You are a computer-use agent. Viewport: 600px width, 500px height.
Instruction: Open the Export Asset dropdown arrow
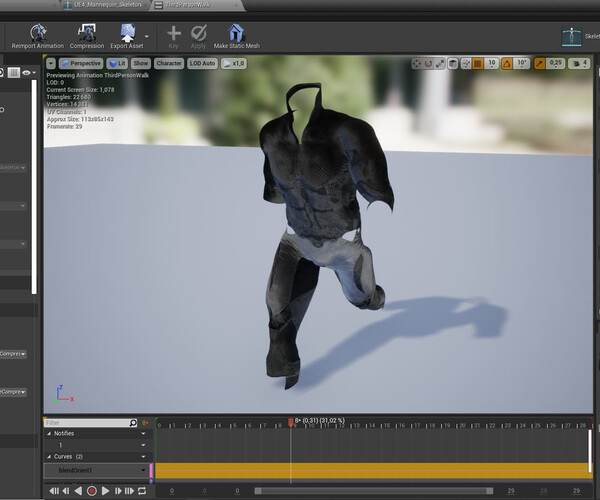(x=147, y=36)
